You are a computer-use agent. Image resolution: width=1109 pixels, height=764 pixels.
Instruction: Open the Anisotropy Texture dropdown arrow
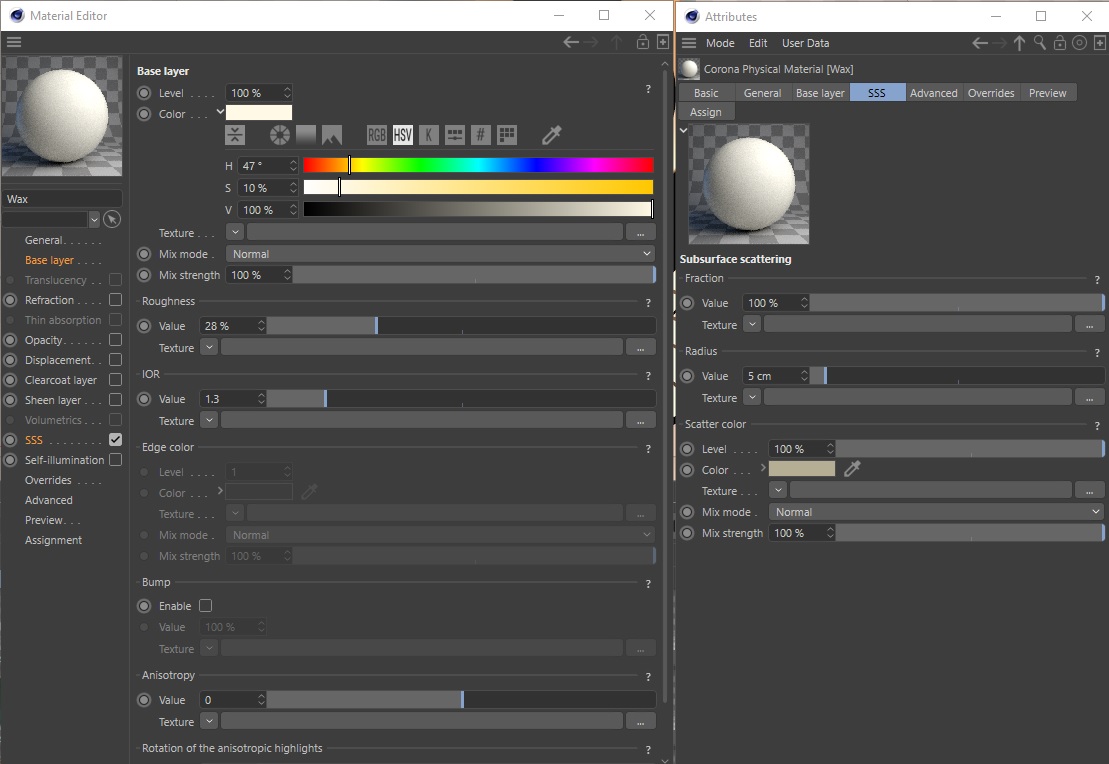coord(209,722)
